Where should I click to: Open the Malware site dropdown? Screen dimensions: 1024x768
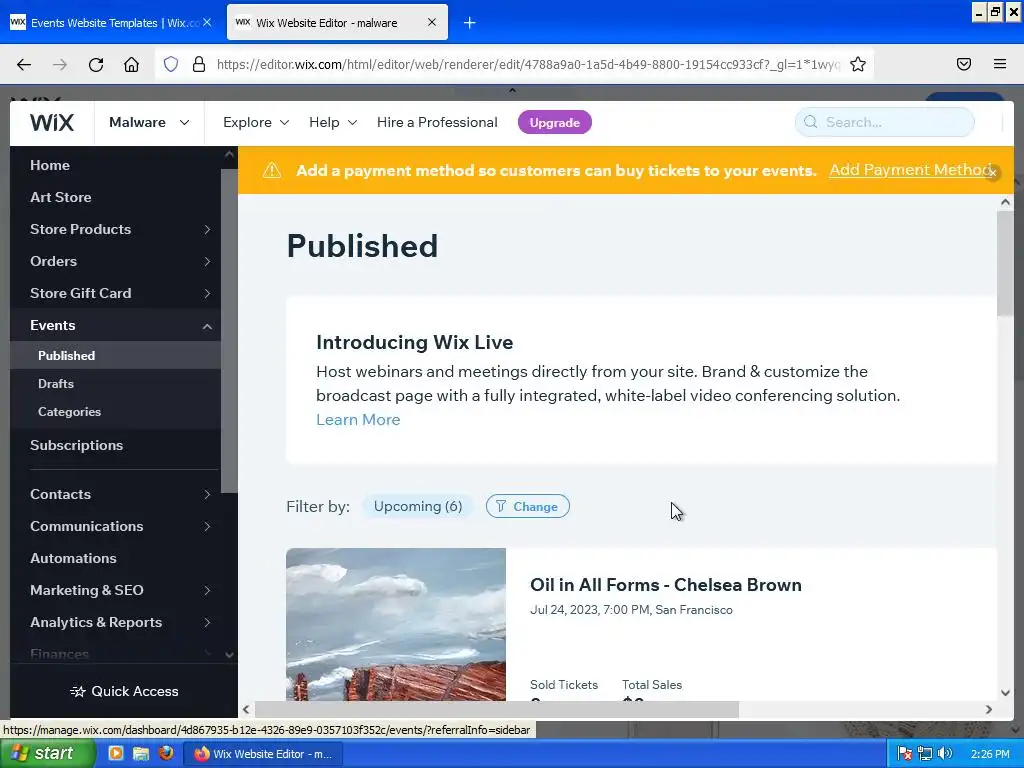[x=149, y=122]
